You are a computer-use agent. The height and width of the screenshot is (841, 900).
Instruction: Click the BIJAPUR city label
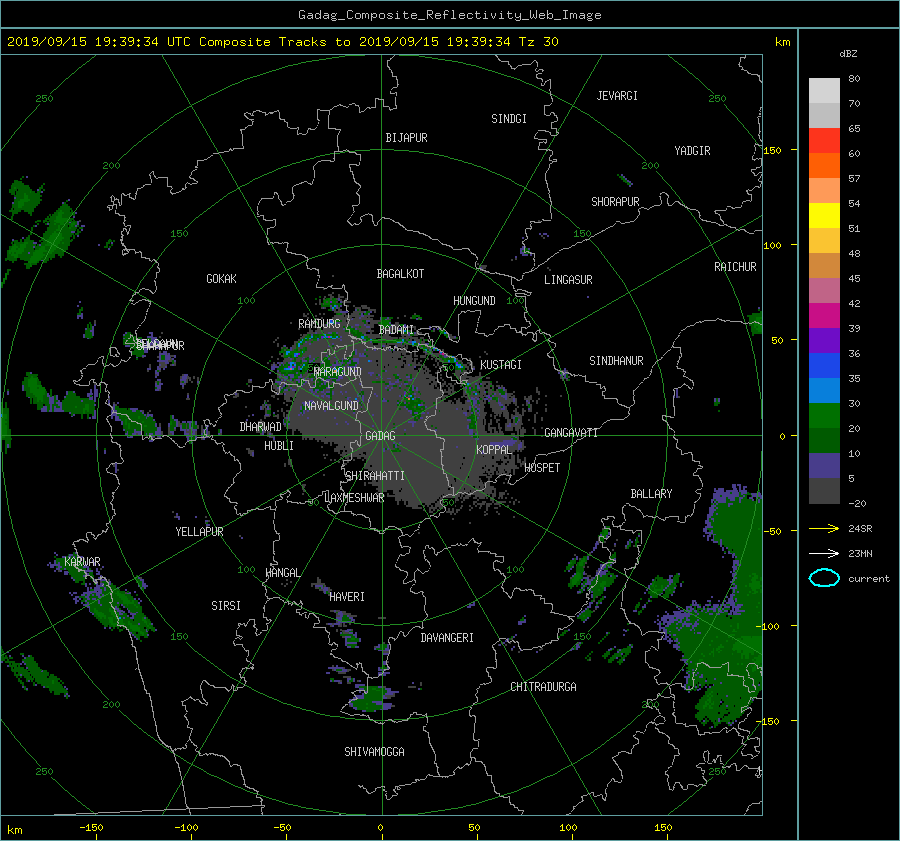click(406, 138)
